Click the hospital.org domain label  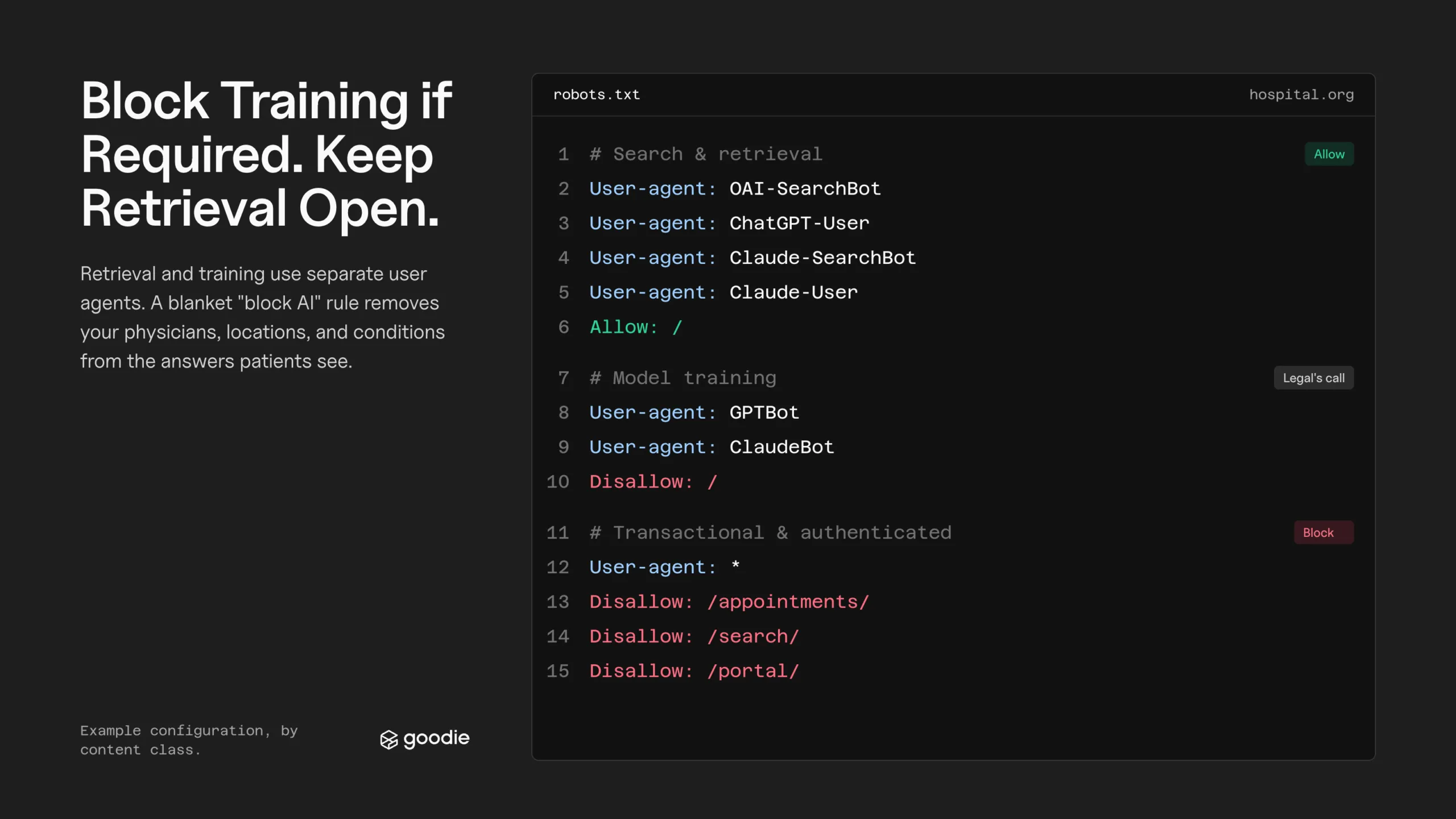point(1301,94)
